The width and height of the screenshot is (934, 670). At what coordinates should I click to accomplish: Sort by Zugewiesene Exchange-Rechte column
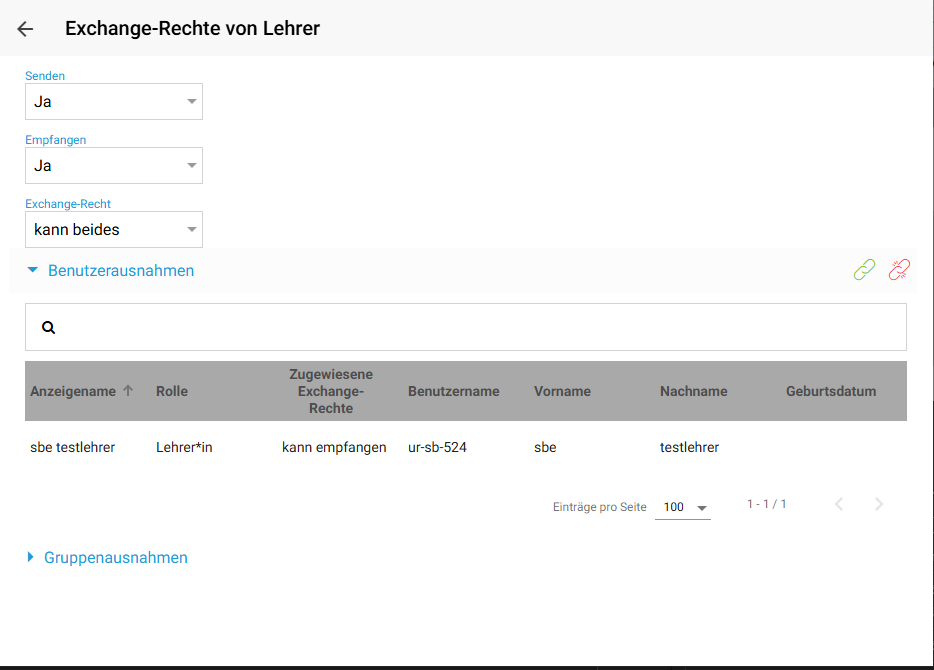coord(331,391)
